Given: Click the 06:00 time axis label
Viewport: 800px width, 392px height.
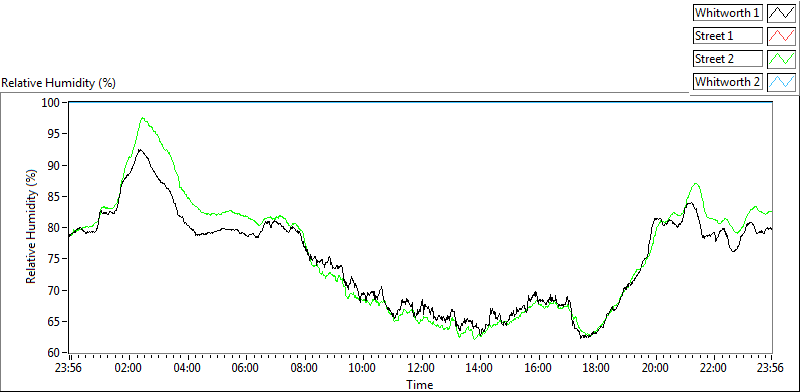Looking at the screenshot, I should (246, 368).
